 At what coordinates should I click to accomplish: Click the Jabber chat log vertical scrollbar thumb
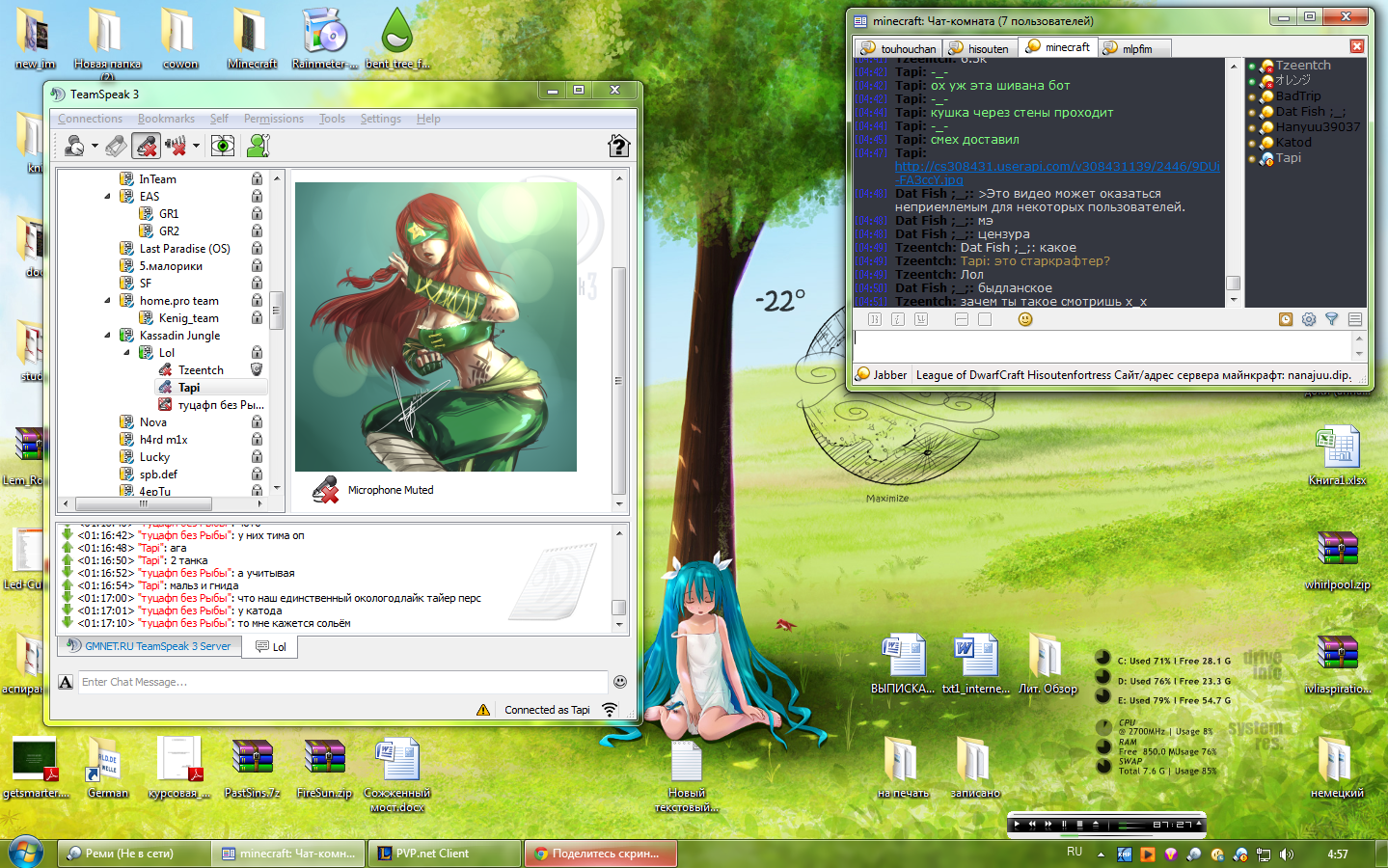1233,284
